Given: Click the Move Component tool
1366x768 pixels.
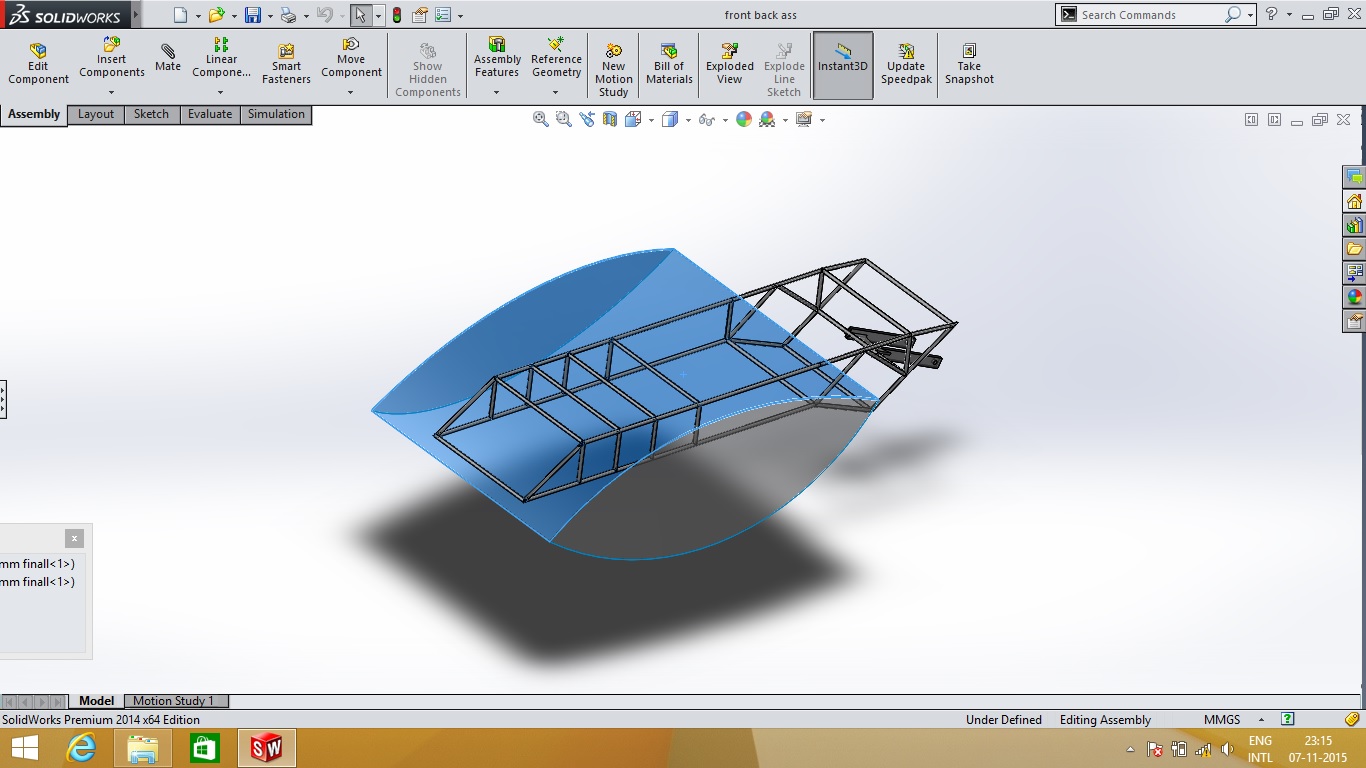Looking at the screenshot, I should [x=351, y=57].
